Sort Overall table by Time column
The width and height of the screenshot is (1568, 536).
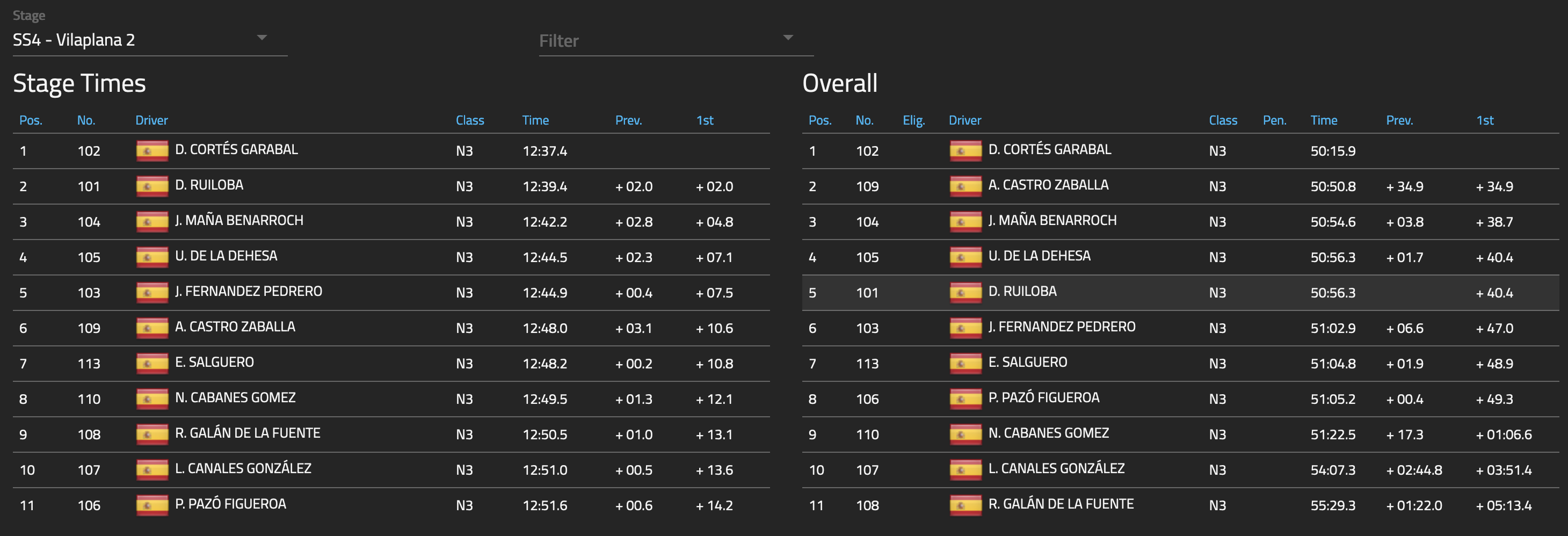click(x=1324, y=120)
